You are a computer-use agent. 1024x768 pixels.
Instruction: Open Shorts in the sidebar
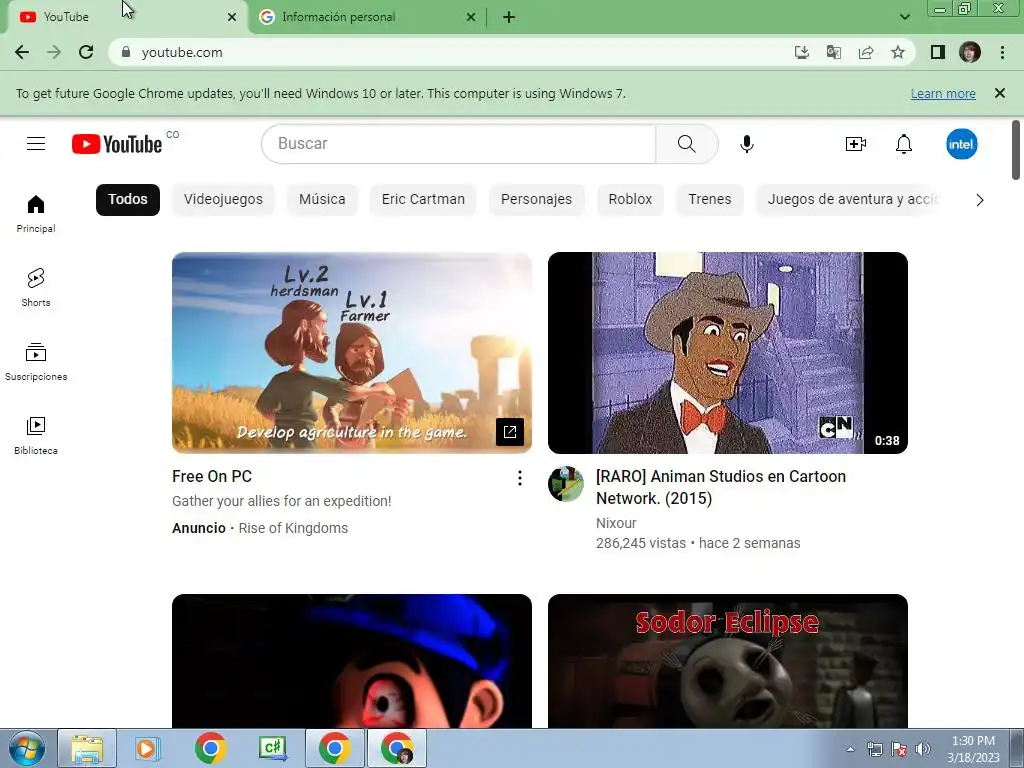(36, 287)
